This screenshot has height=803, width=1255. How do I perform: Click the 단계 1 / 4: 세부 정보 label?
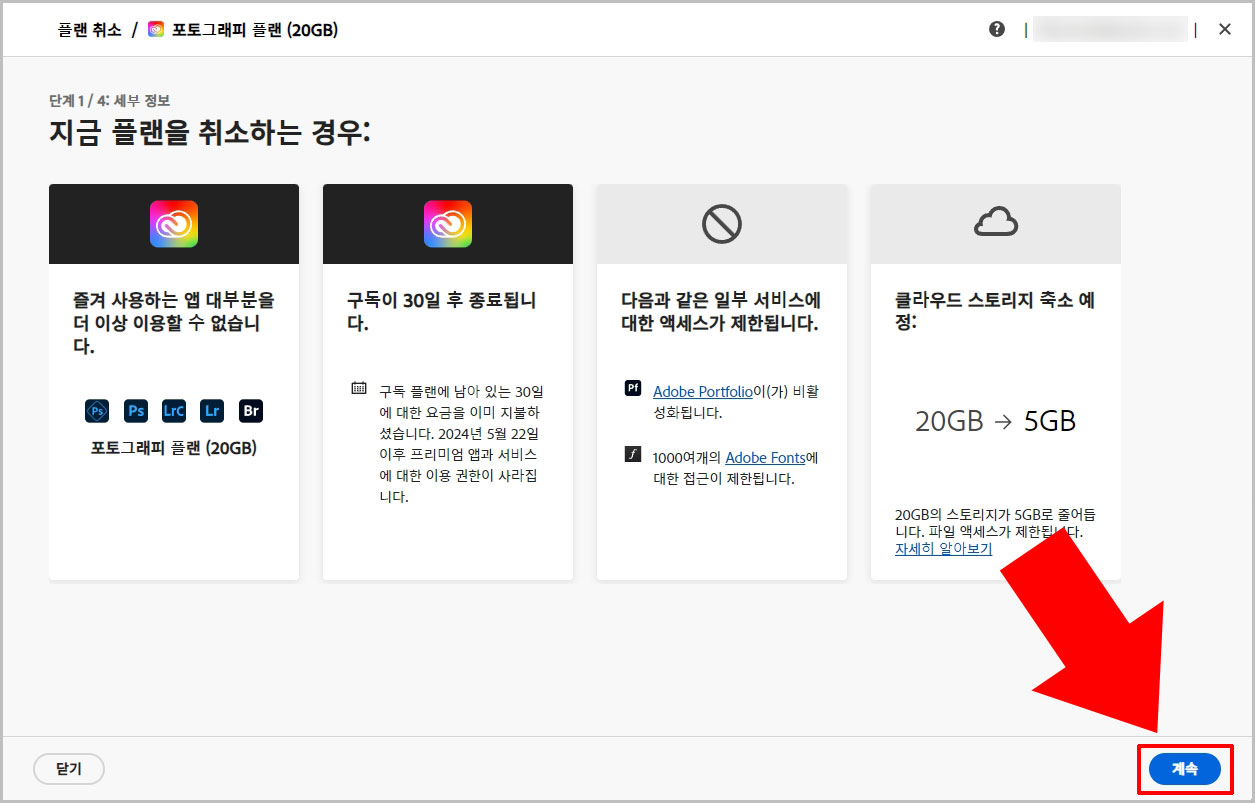coord(109,101)
